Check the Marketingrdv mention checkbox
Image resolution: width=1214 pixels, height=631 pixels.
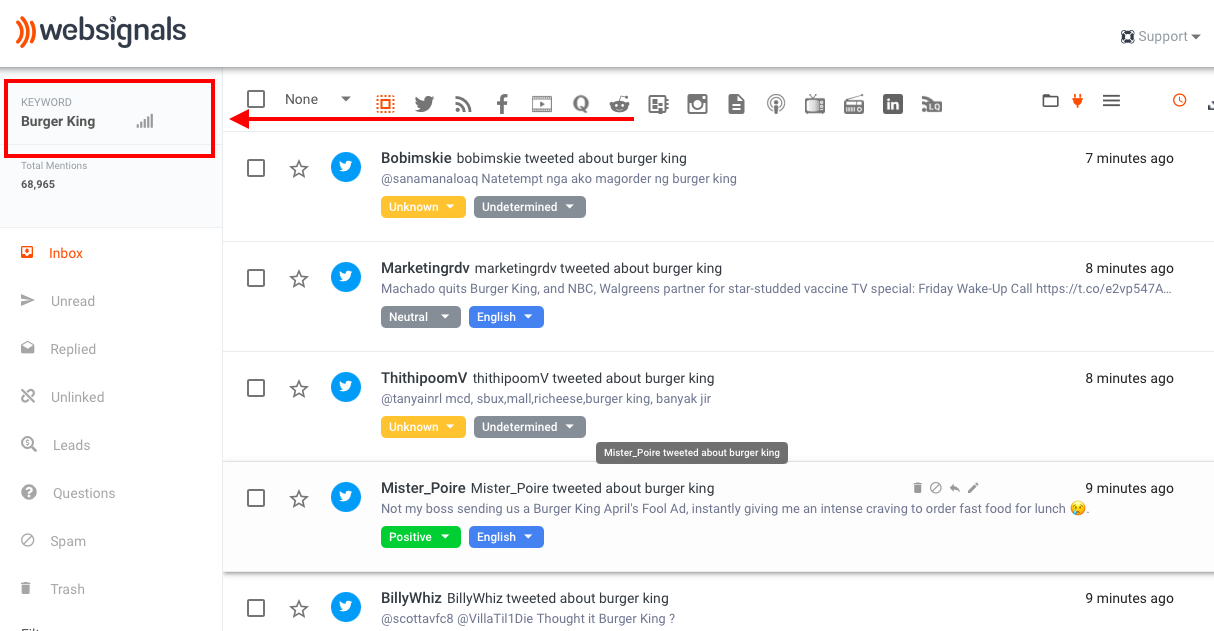256,278
